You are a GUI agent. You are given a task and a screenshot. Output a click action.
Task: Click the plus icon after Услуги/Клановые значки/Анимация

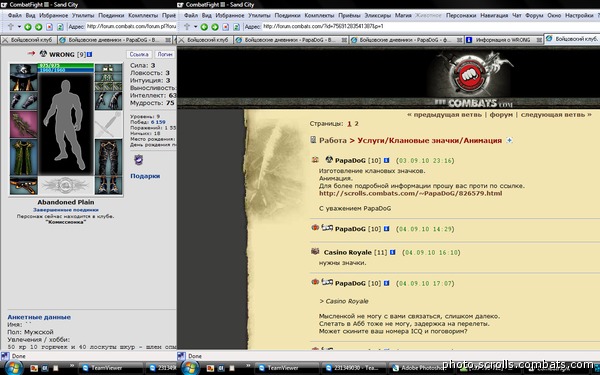pyautogui.click(x=509, y=140)
